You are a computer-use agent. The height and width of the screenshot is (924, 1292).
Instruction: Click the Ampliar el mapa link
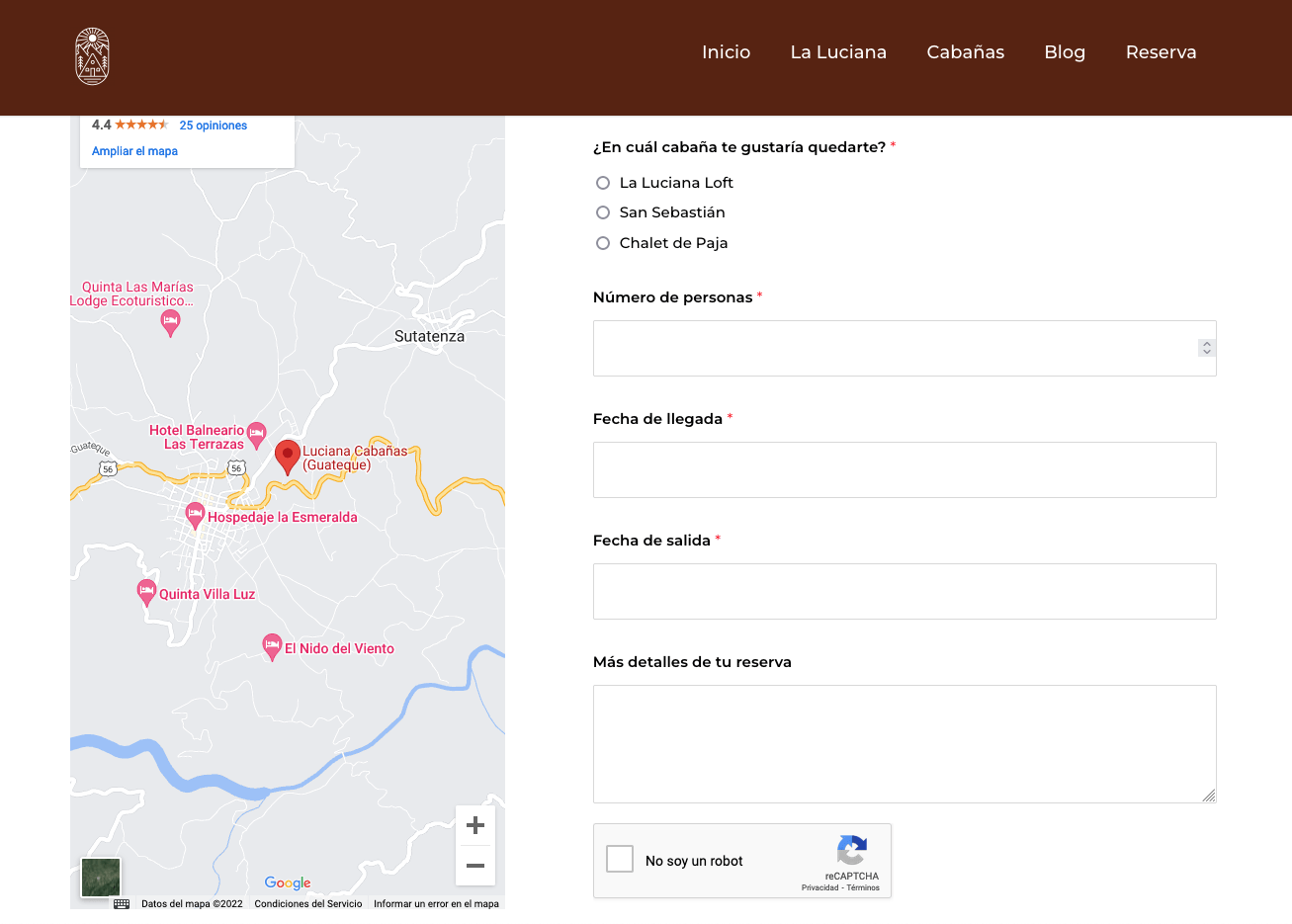point(134,151)
